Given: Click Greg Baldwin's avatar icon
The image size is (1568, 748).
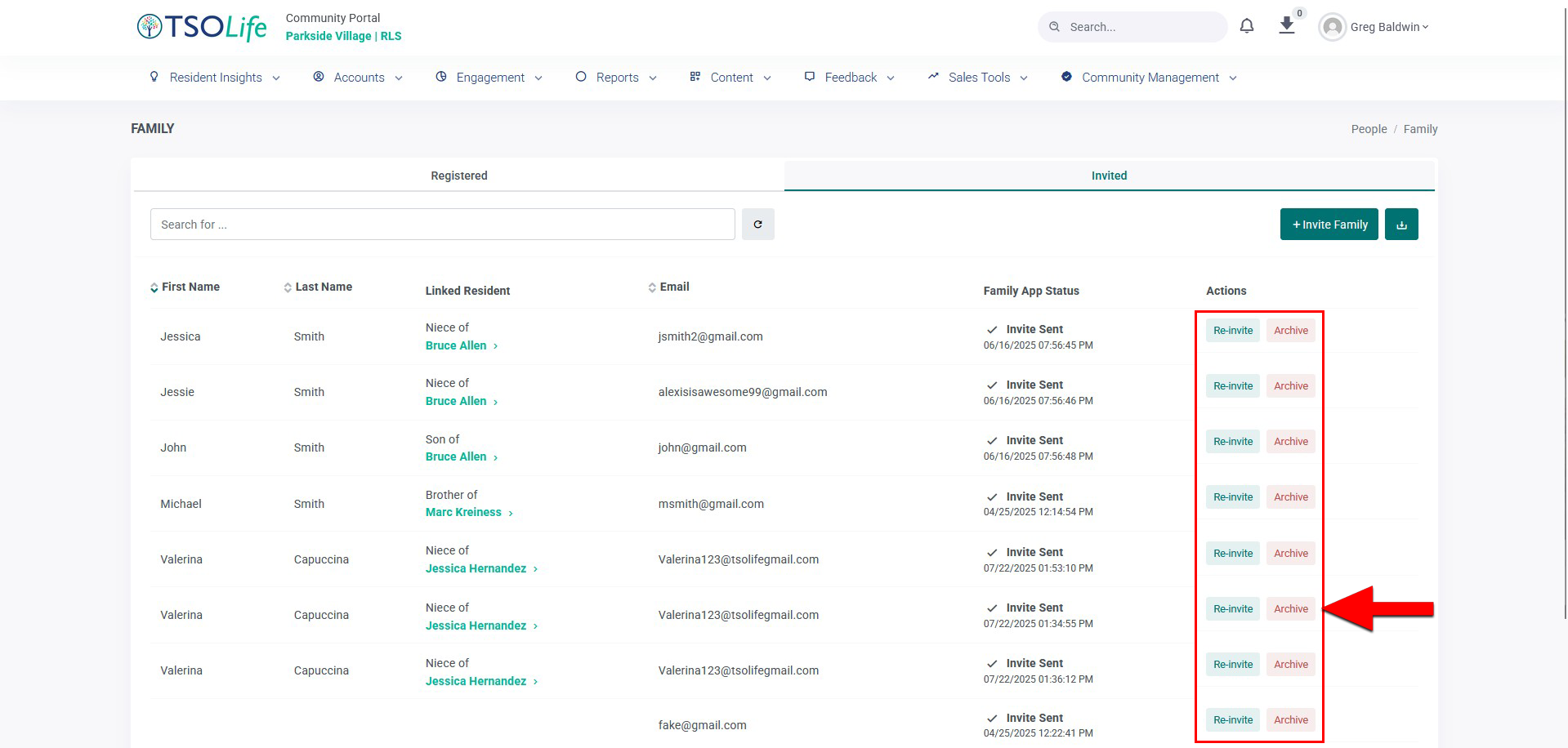Looking at the screenshot, I should coord(1333,27).
